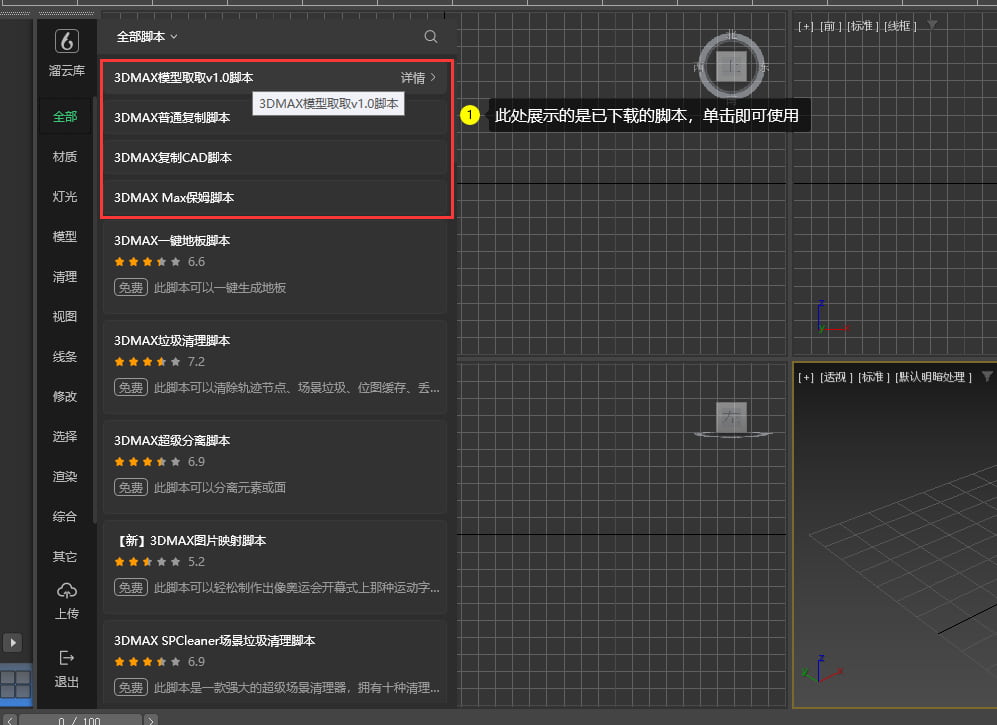Select the 材质 category tab
Image resolution: width=997 pixels, height=725 pixels.
tap(65, 156)
